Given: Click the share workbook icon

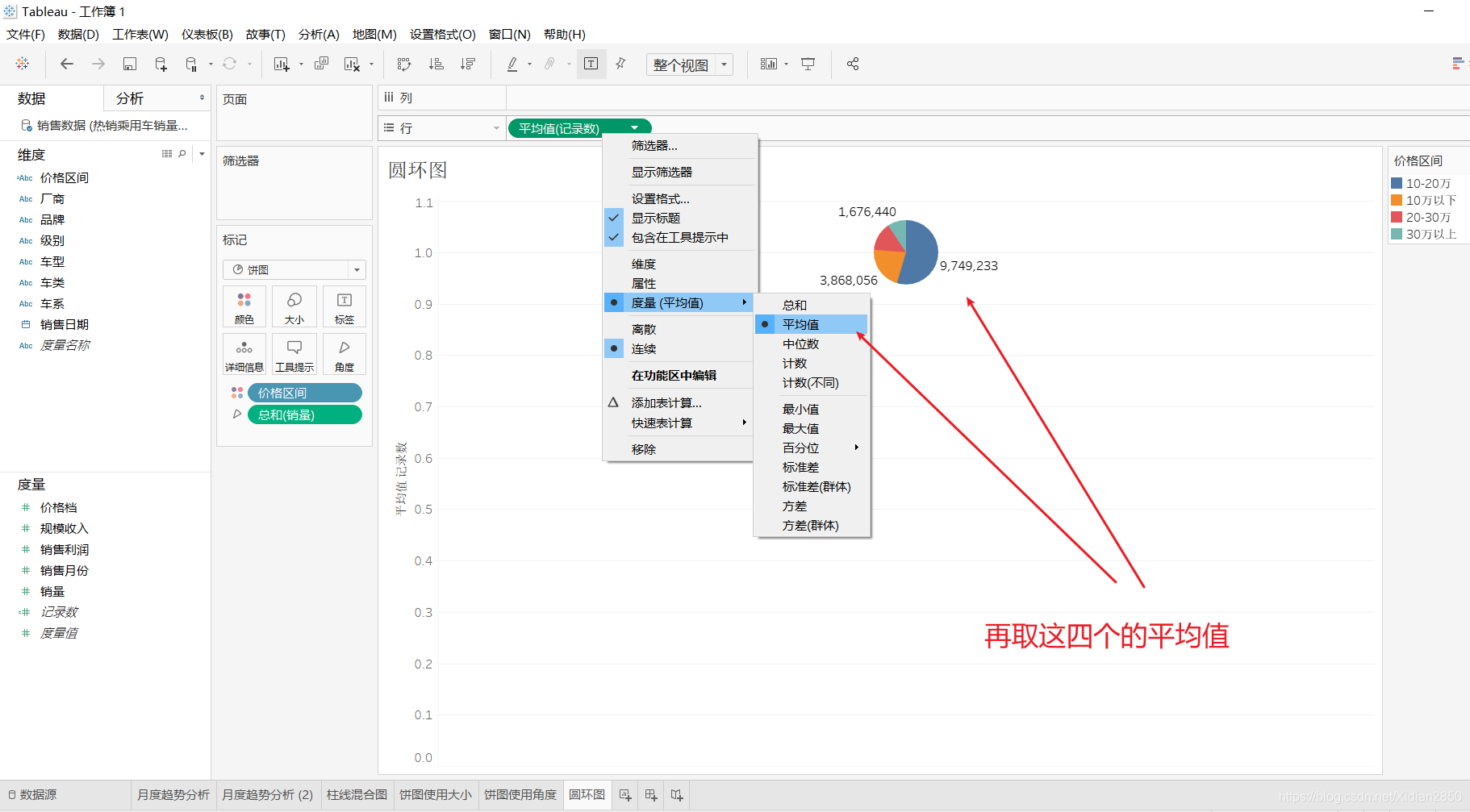Looking at the screenshot, I should tap(853, 64).
